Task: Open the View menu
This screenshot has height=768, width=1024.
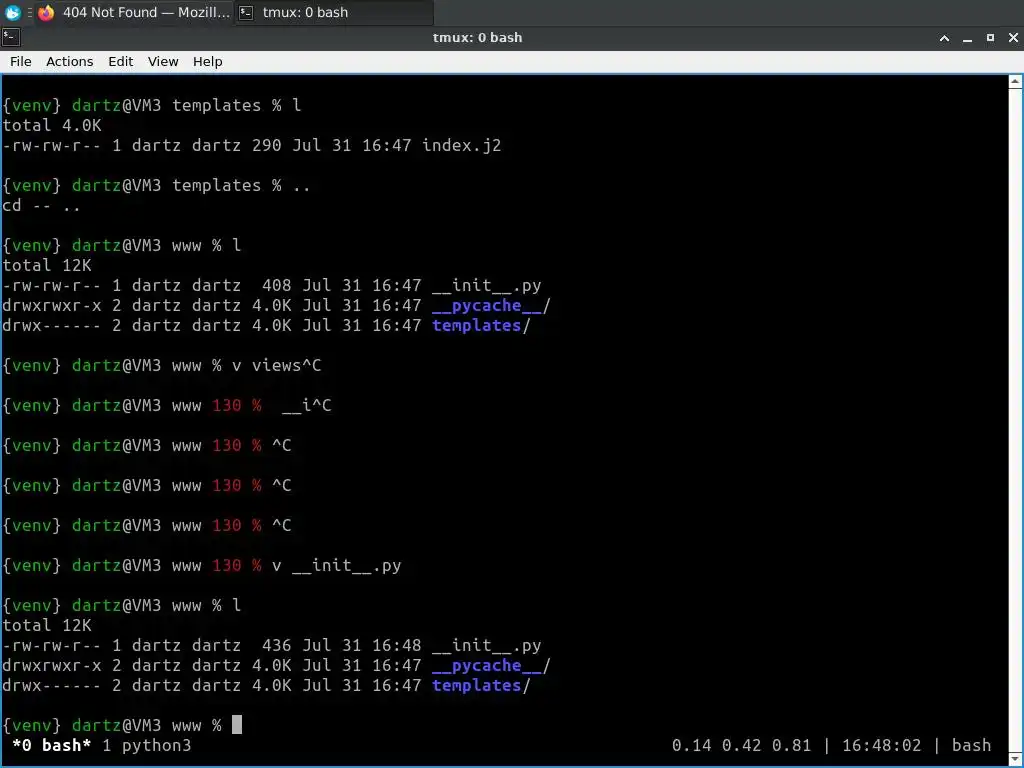Action: tap(163, 61)
